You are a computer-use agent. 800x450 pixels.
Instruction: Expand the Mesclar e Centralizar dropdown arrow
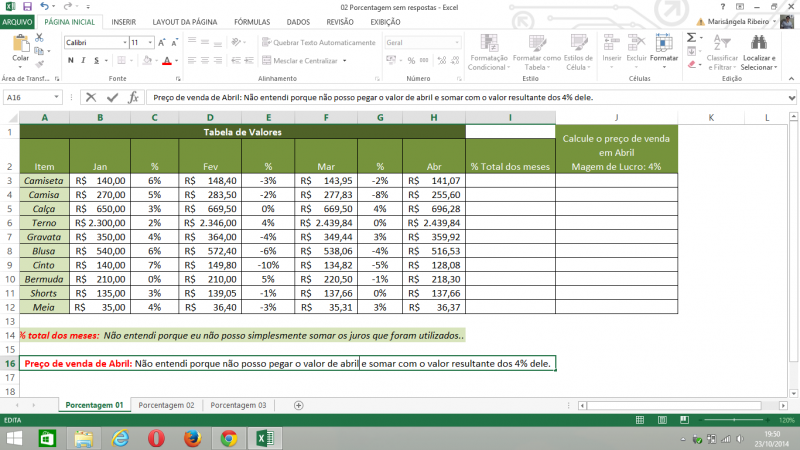345,60
